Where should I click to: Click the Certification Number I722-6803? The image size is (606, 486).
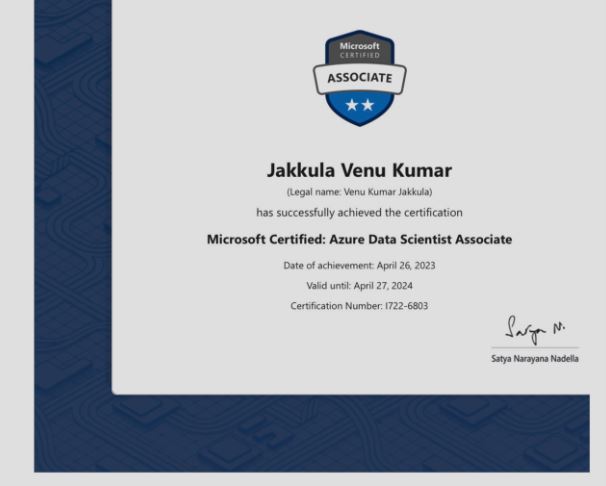(359, 306)
